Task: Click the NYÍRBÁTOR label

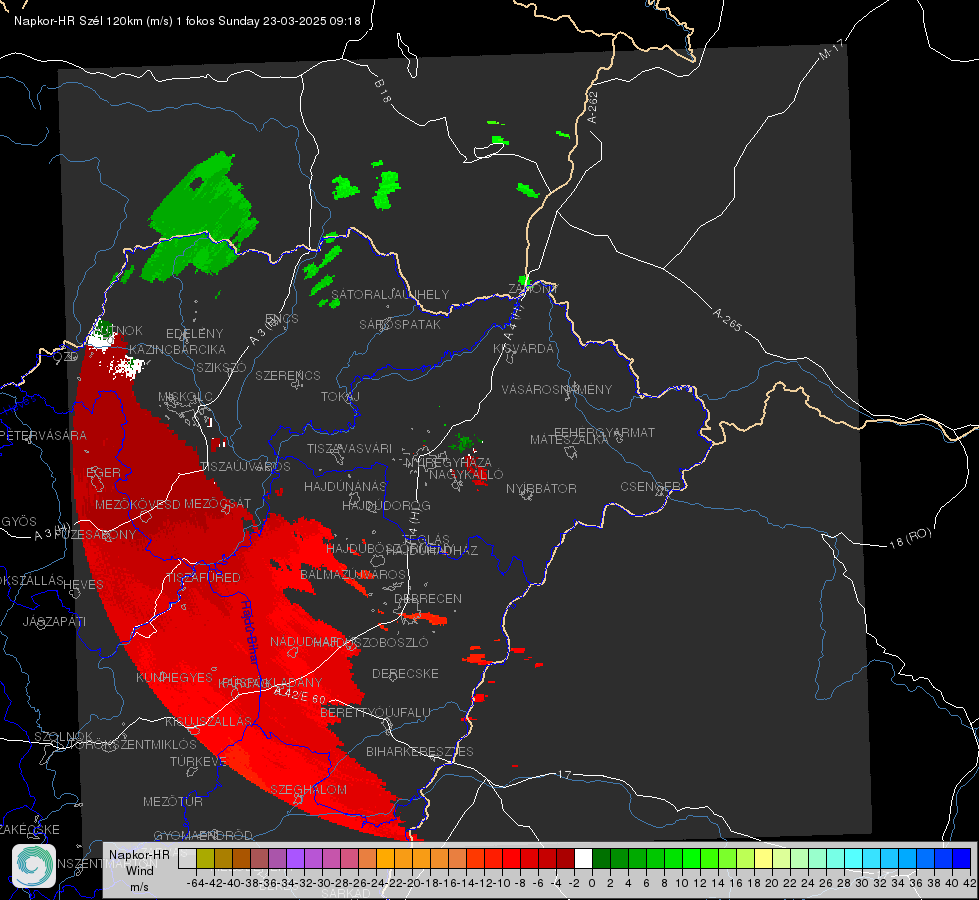Action: (x=541, y=488)
